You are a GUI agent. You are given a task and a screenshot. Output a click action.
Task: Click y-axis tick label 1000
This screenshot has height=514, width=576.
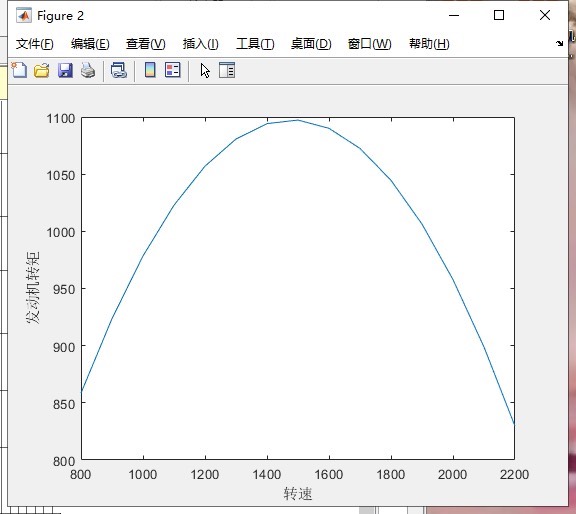coord(61,232)
